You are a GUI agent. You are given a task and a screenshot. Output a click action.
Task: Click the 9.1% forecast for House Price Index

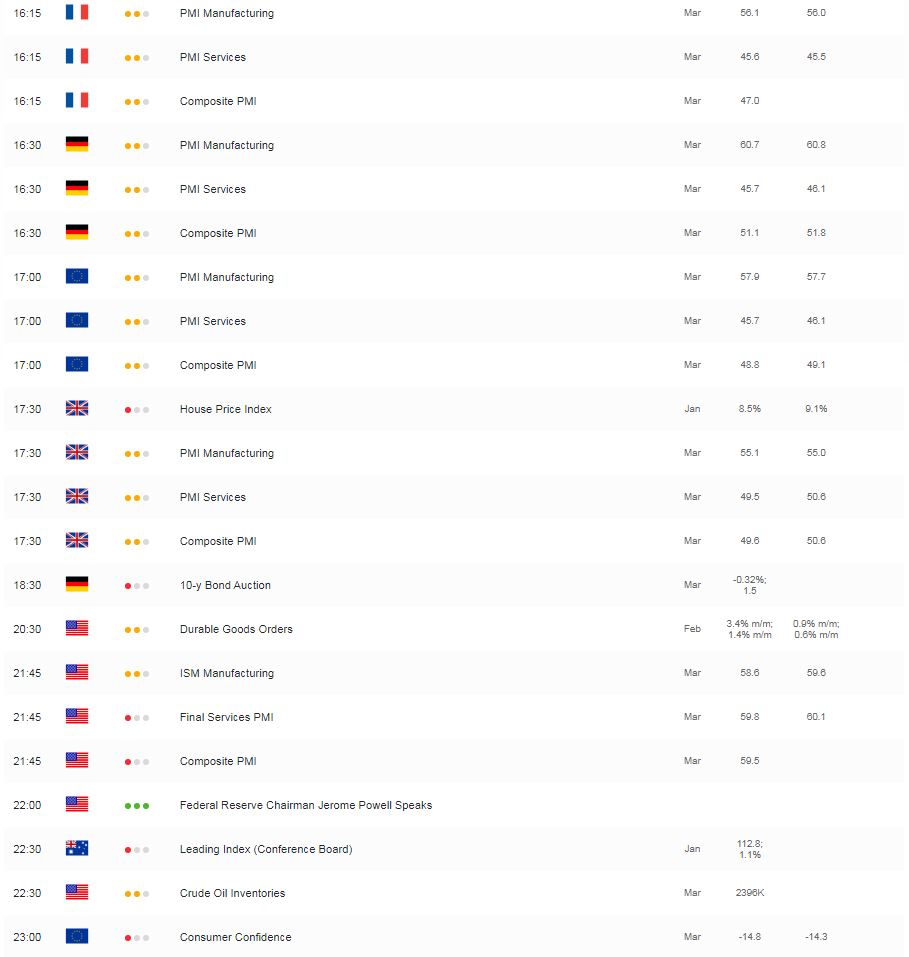click(x=816, y=408)
